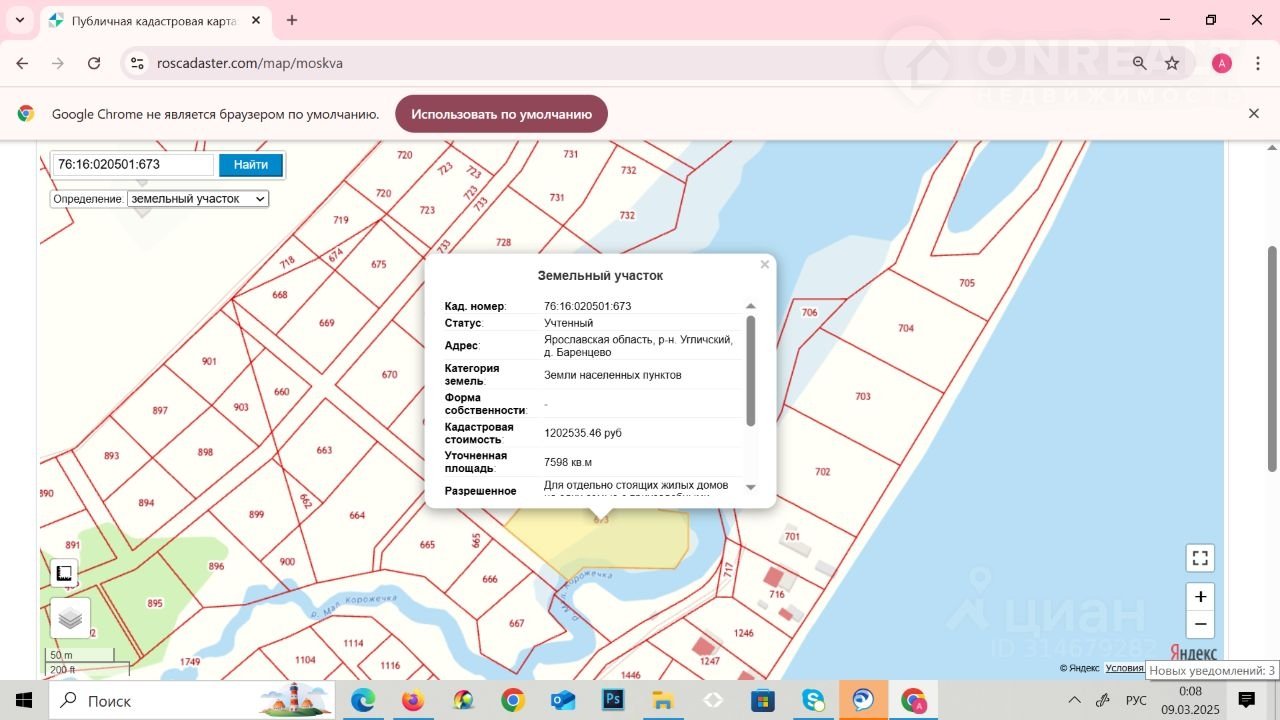Open a new browser tab
1280x720 pixels.
pos(292,20)
